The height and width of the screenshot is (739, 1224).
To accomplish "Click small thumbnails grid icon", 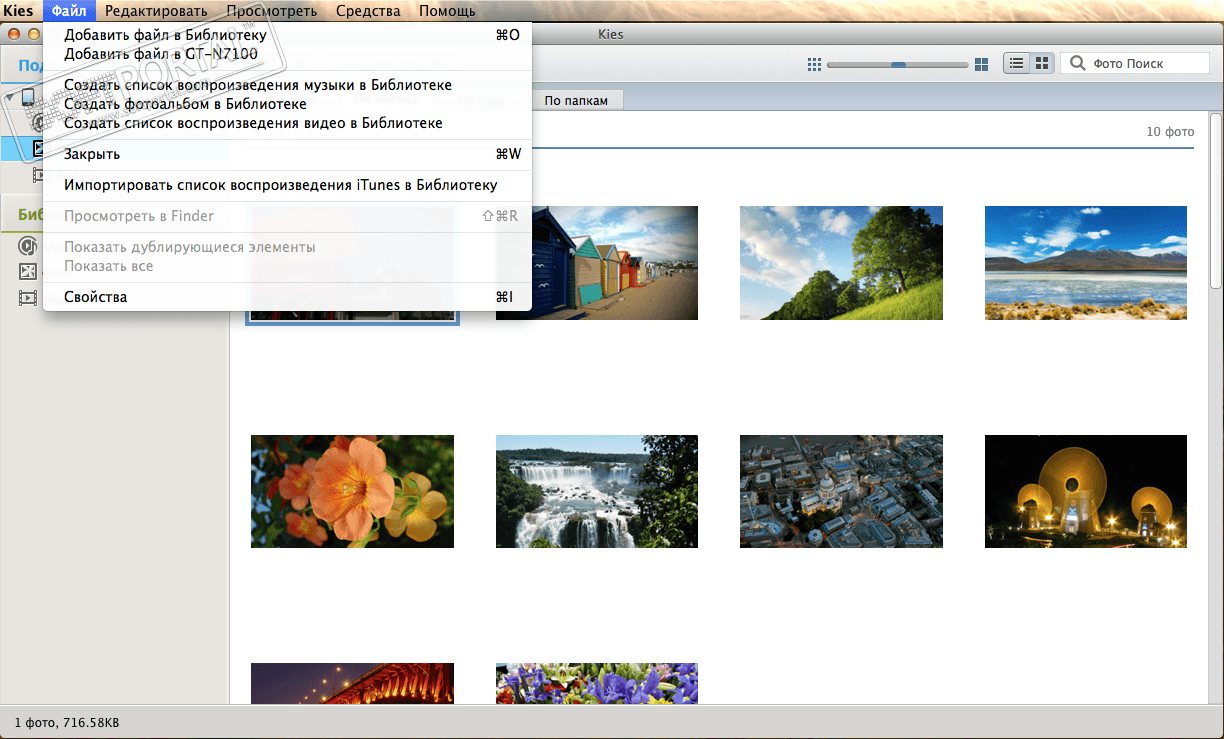I will point(814,64).
